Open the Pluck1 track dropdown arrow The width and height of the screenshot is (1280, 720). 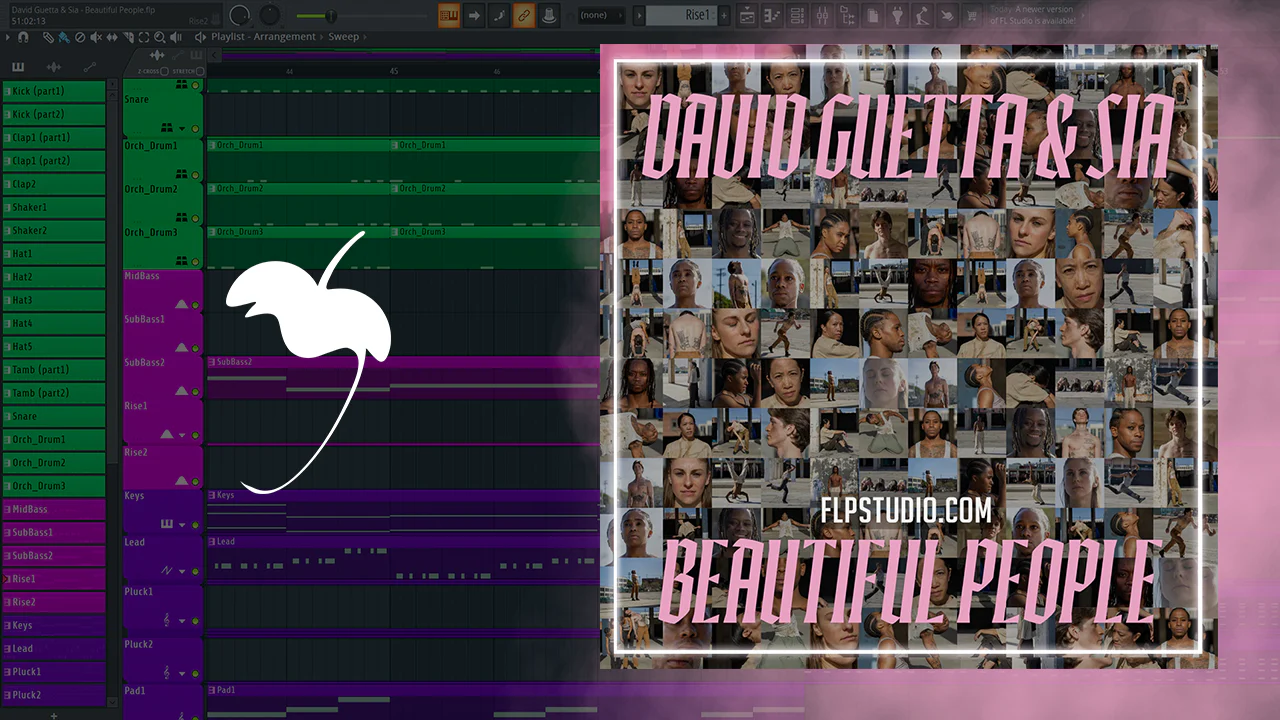point(182,621)
